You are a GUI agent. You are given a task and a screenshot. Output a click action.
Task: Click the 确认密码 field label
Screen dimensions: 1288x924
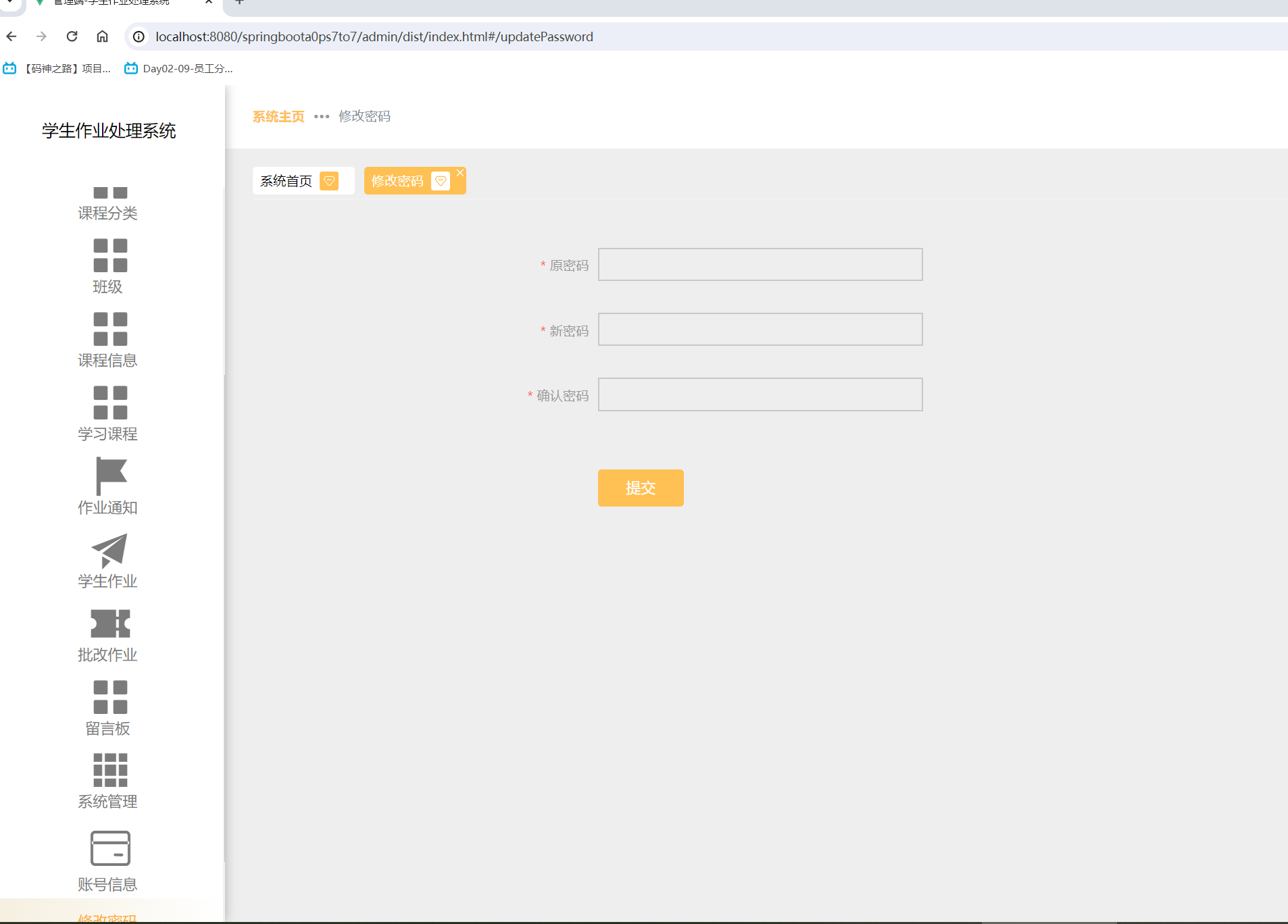(x=562, y=396)
